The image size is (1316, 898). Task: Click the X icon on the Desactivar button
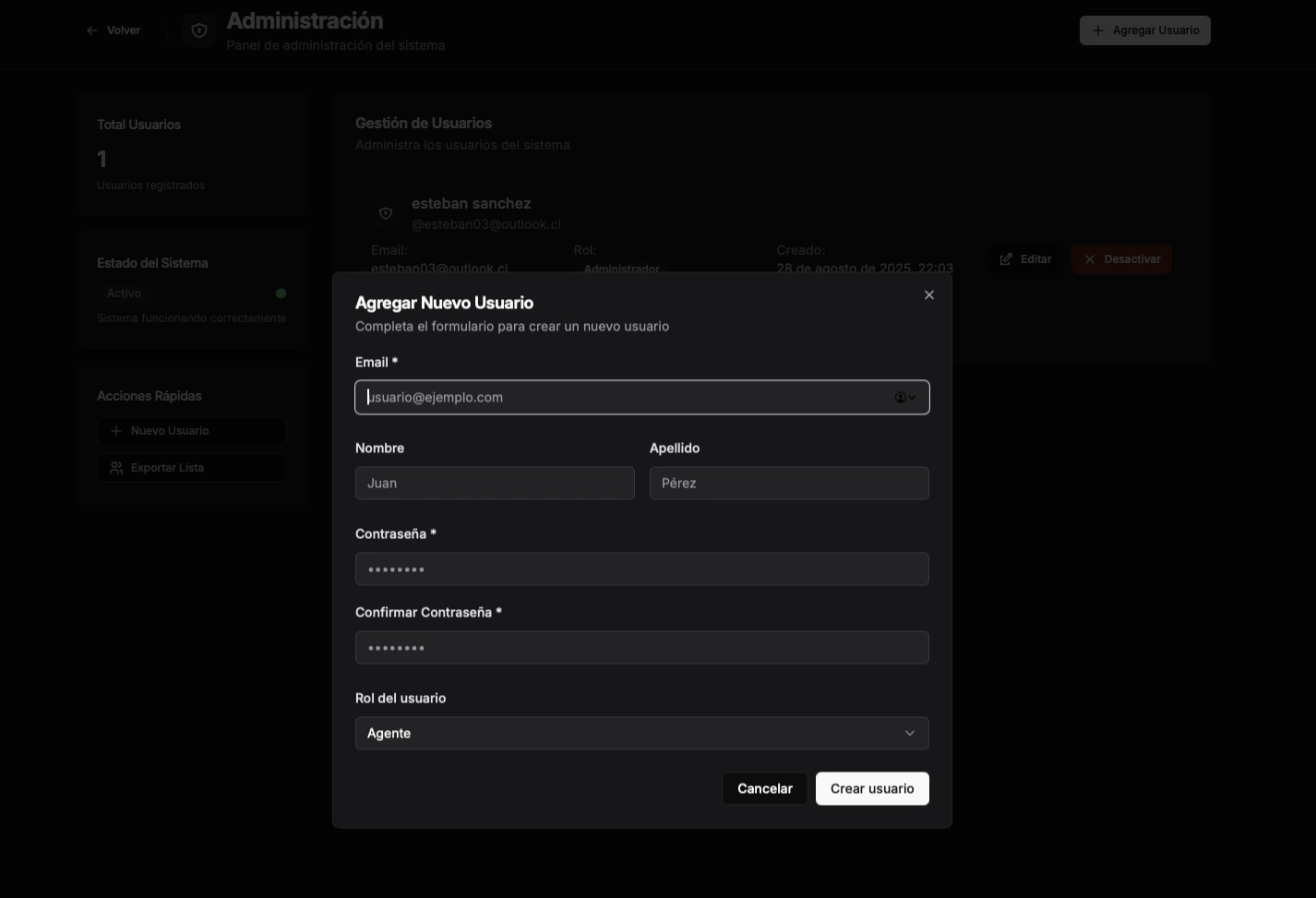(x=1090, y=258)
